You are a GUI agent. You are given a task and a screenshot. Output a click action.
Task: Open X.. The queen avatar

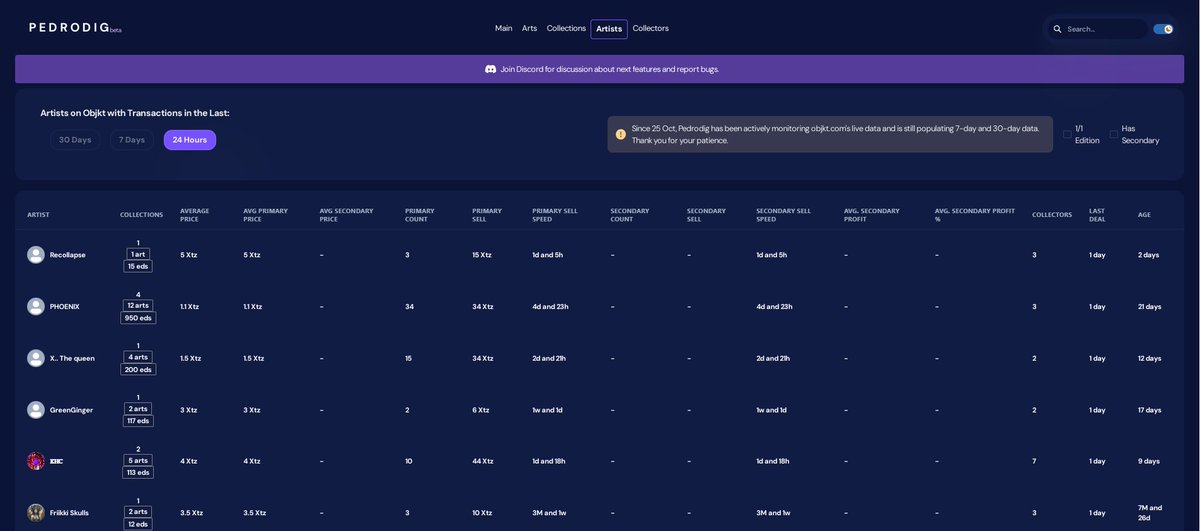36,358
